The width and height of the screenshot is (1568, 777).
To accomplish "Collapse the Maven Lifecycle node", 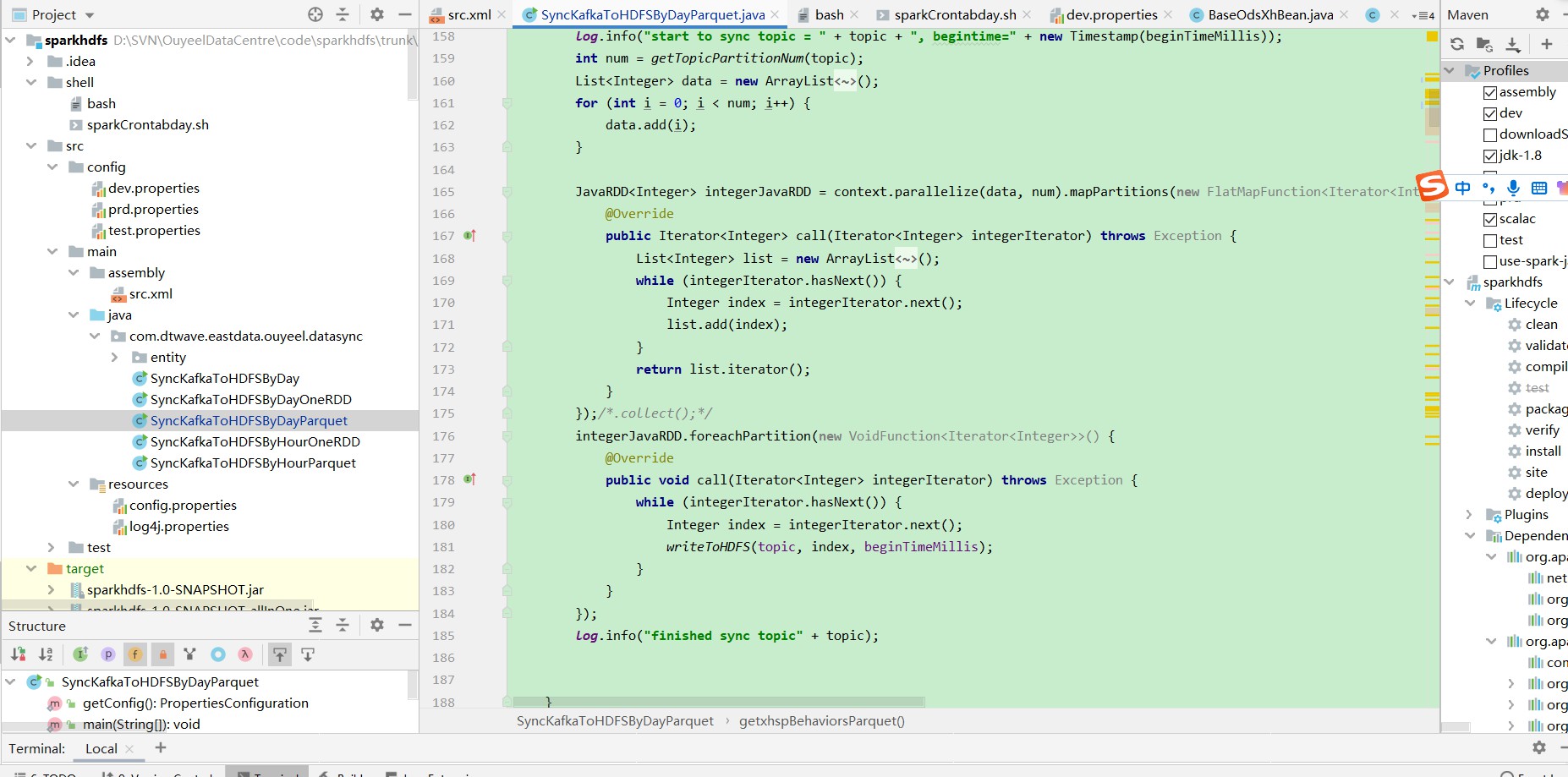I will (x=1471, y=303).
